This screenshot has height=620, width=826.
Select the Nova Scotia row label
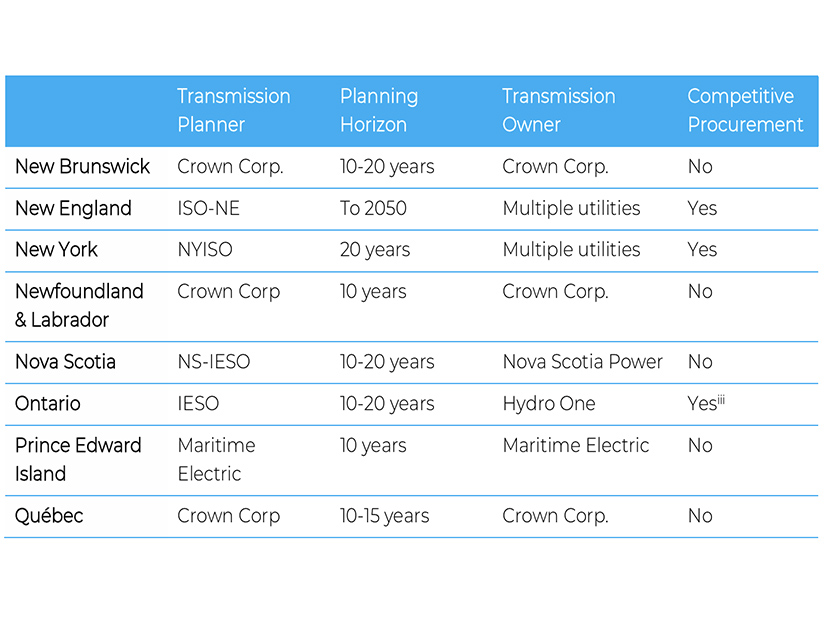(x=65, y=362)
